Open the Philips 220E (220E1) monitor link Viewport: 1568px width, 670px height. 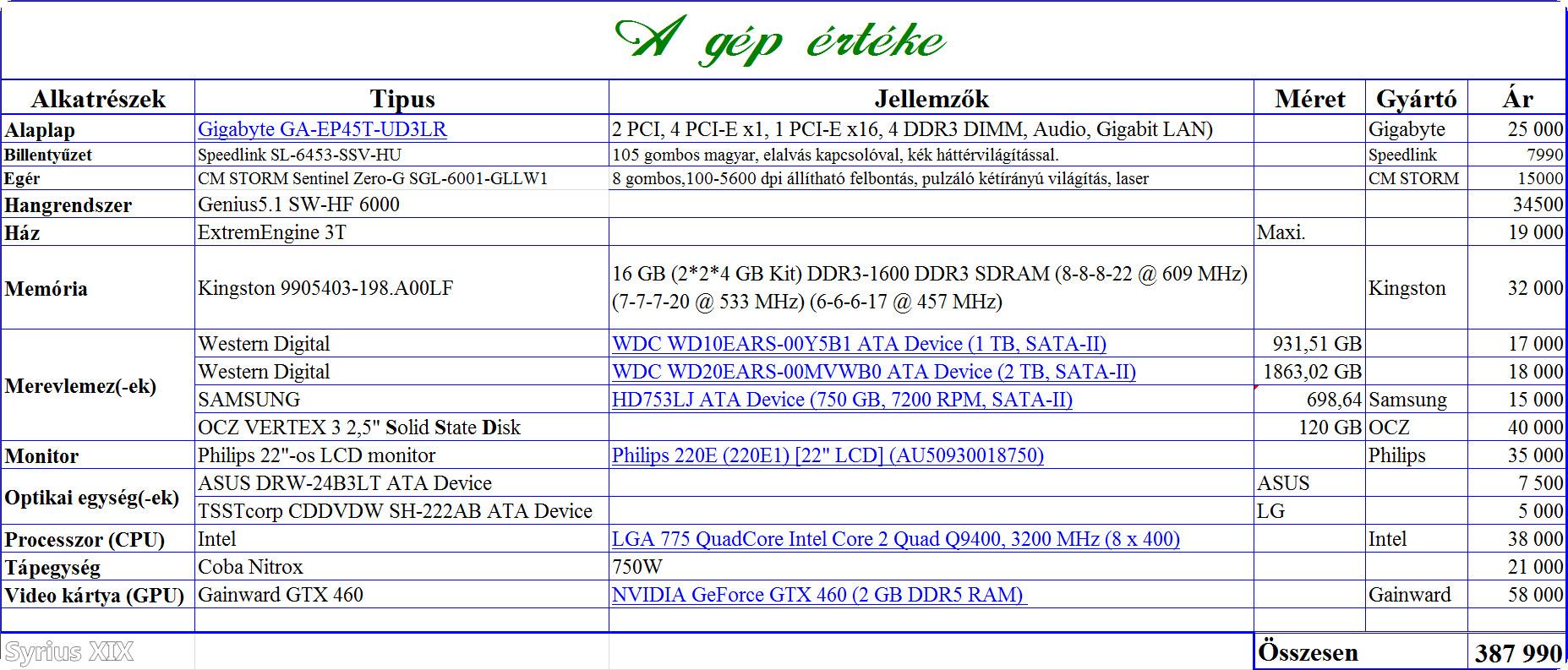click(x=828, y=455)
